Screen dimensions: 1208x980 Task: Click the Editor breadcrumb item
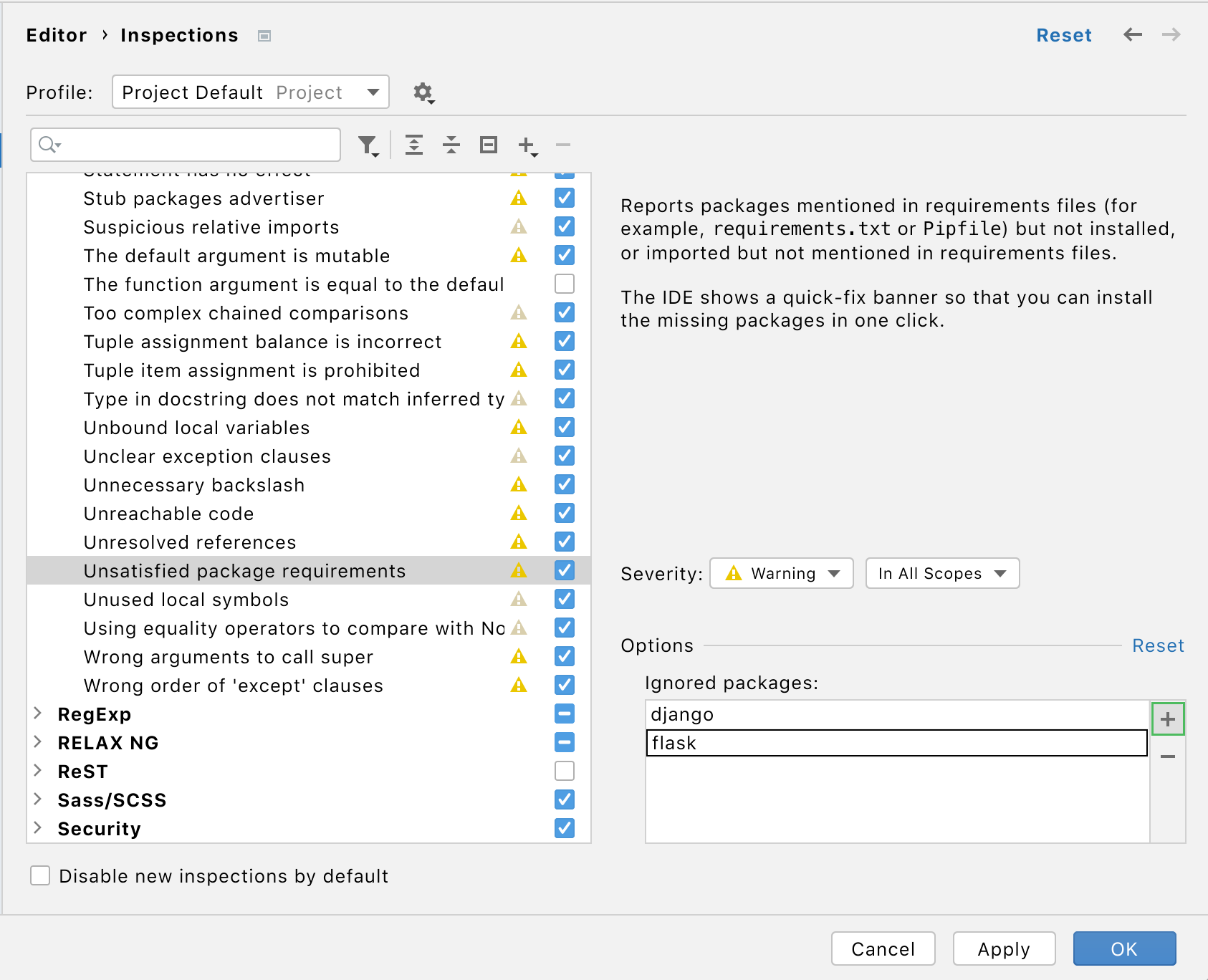pos(57,34)
